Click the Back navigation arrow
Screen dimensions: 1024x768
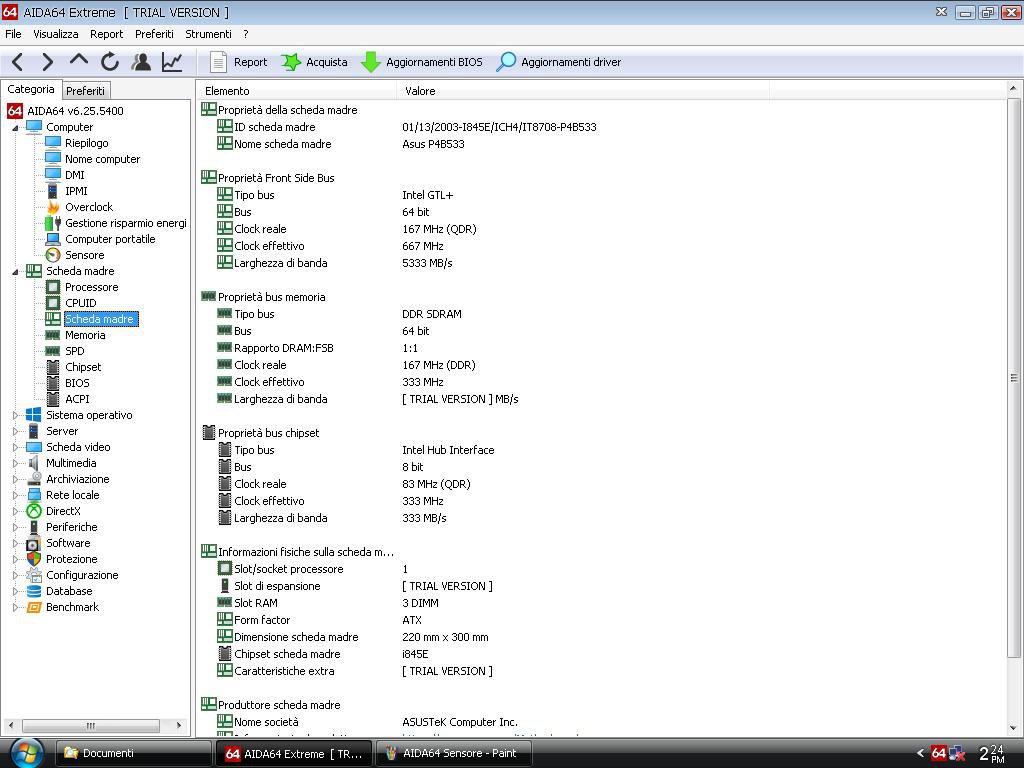click(17, 62)
